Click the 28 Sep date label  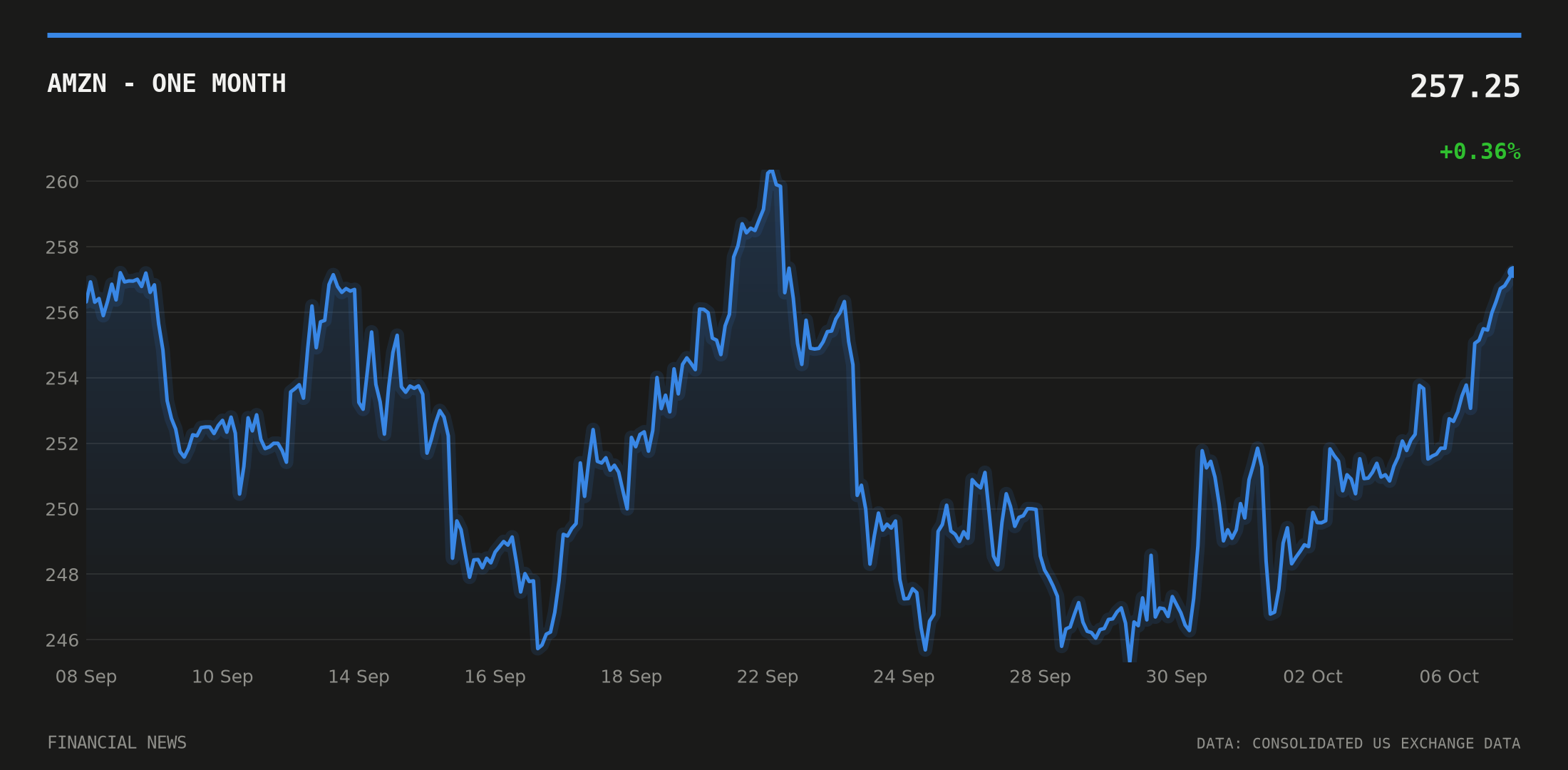[x=1040, y=677]
